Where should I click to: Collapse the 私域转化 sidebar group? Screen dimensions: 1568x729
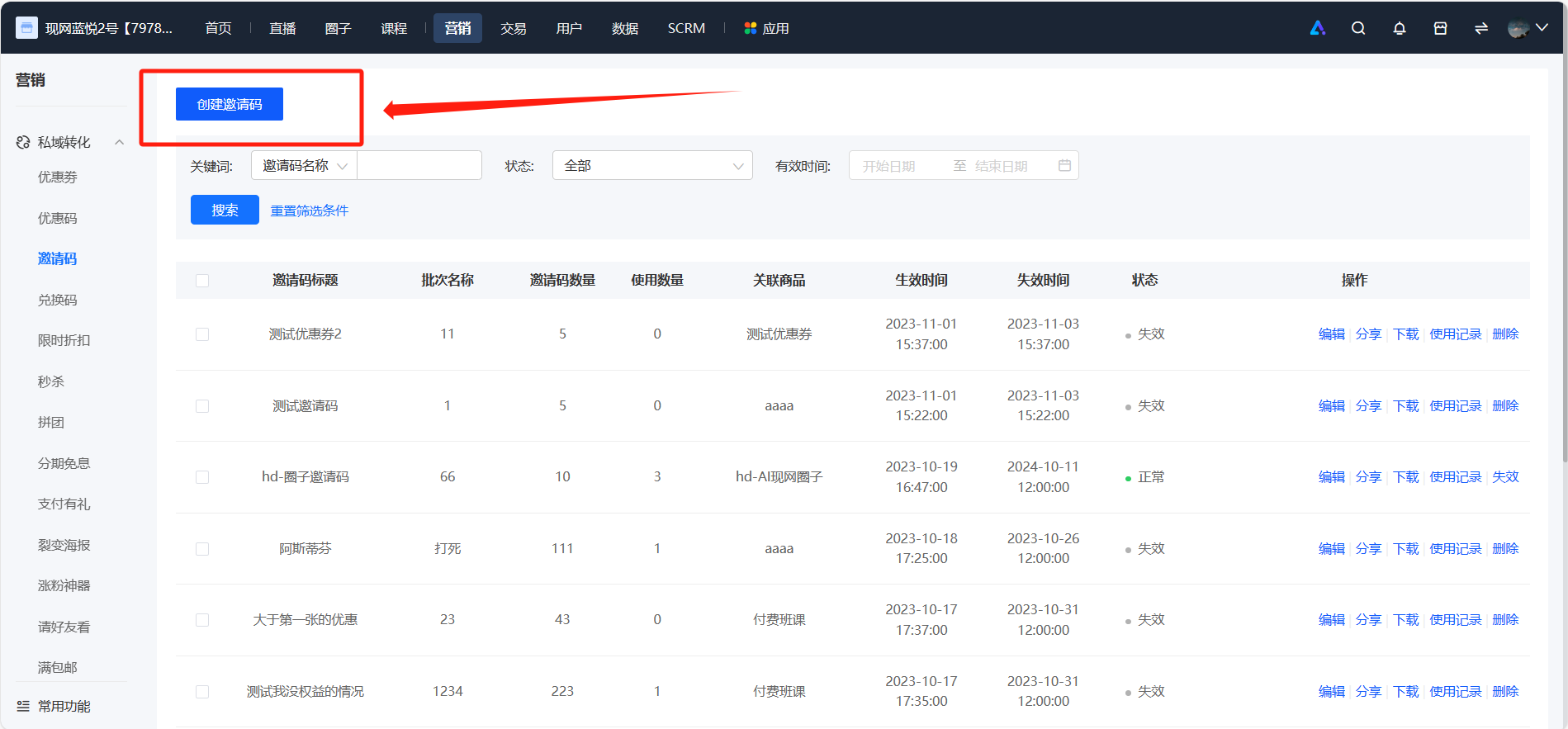point(119,142)
